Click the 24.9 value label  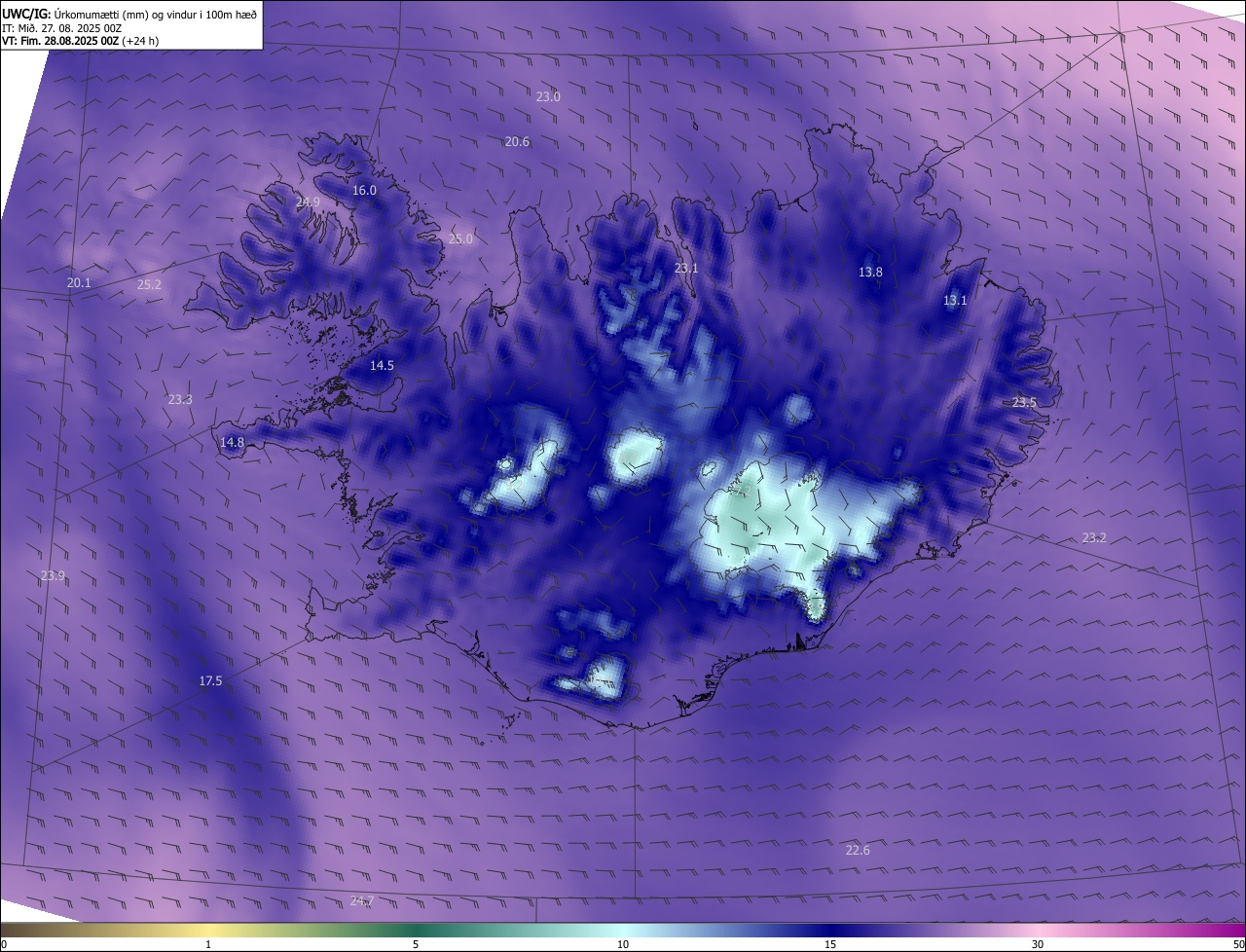point(308,201)
